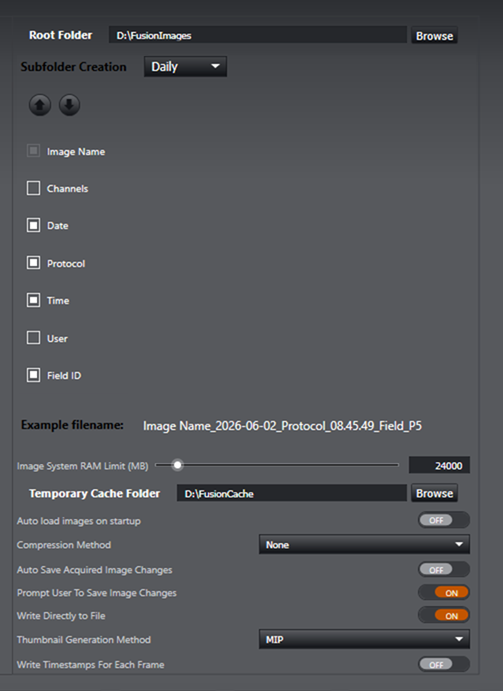This screenshot has width=503, height=691.
Task: Click the Temporary Cache Folder path field
Action: 292,493
